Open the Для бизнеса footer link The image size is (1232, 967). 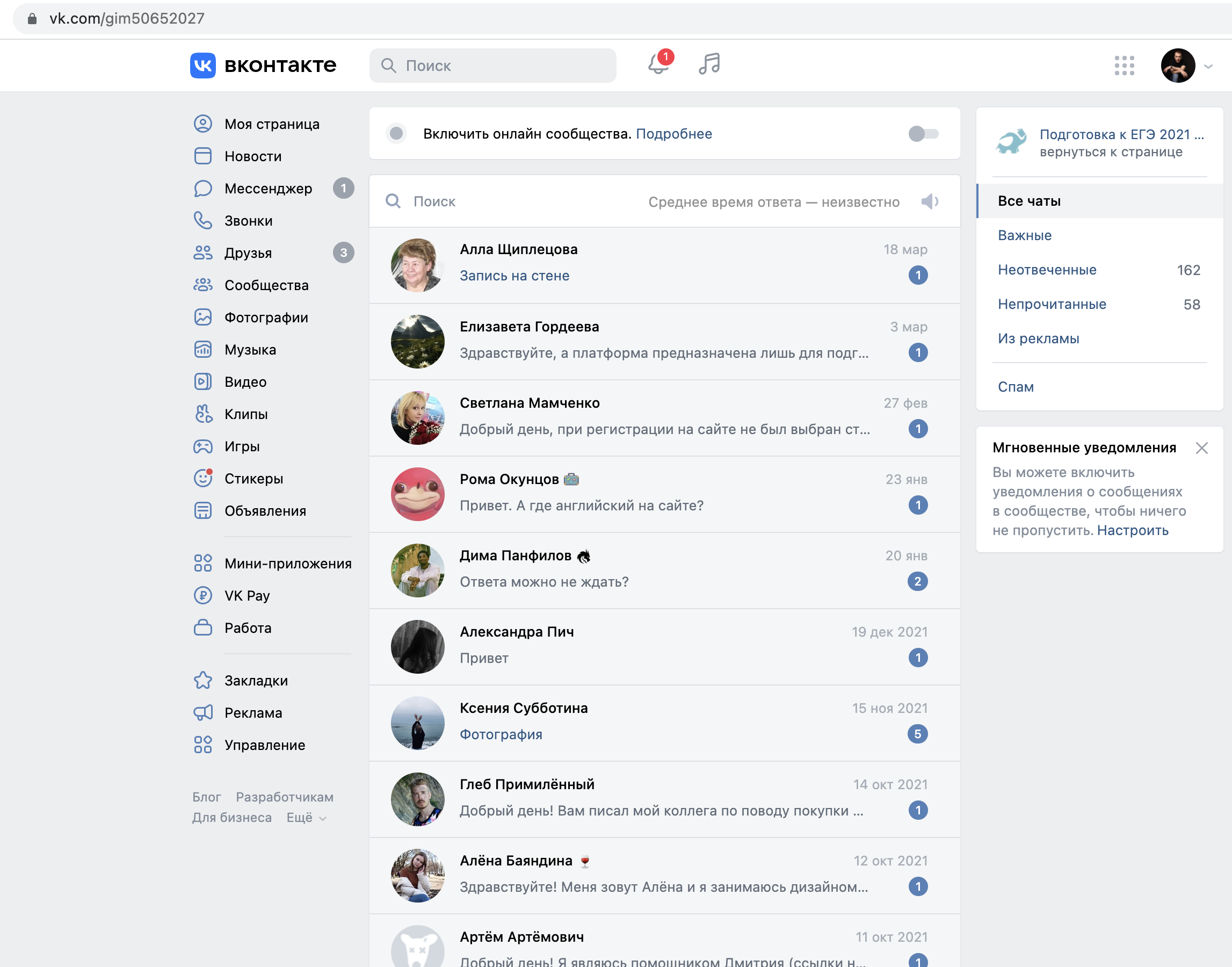coord(231,818)
